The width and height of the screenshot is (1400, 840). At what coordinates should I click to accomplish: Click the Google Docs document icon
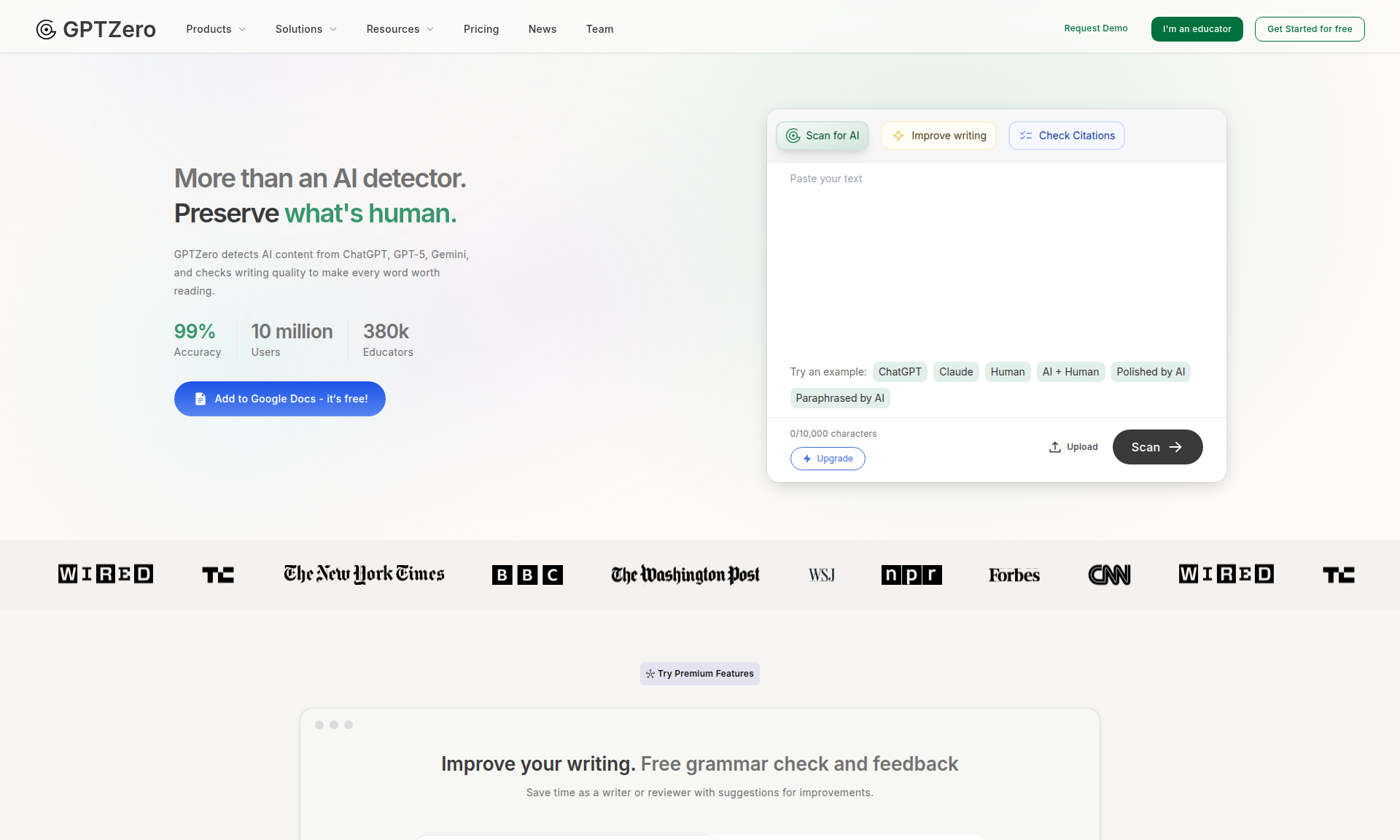[x=201, y=399]
